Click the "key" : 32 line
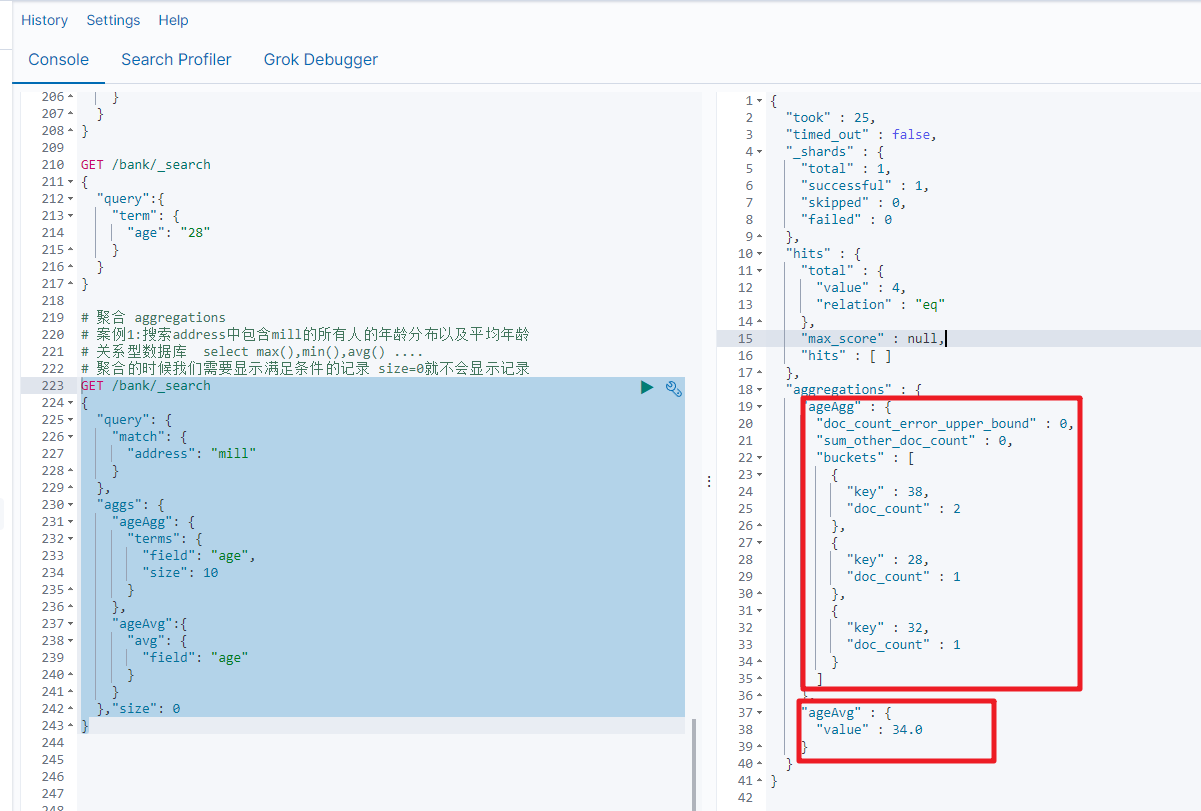The image size is (1201, 811). [888, 628]
